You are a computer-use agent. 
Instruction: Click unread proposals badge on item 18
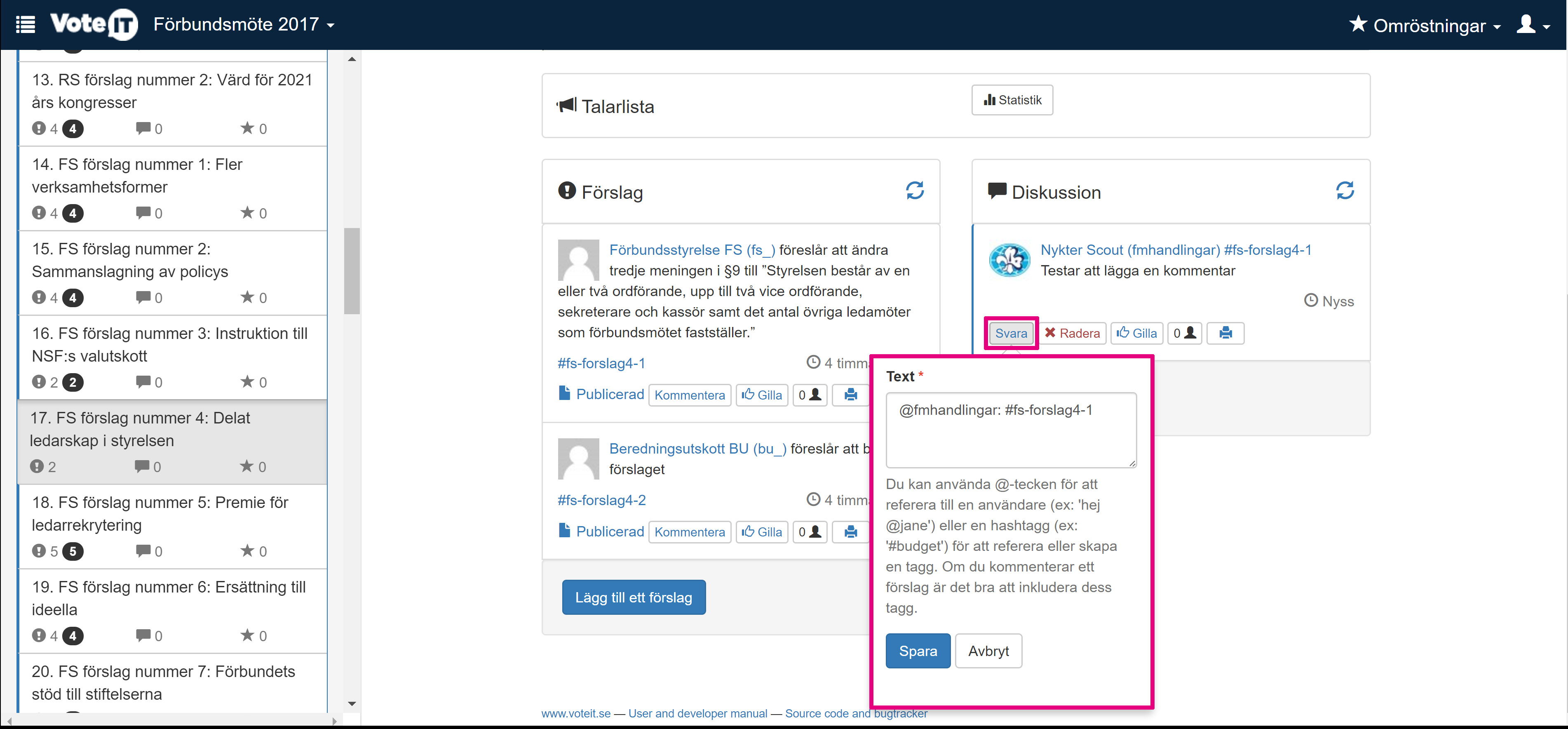(x=73, y=551)
